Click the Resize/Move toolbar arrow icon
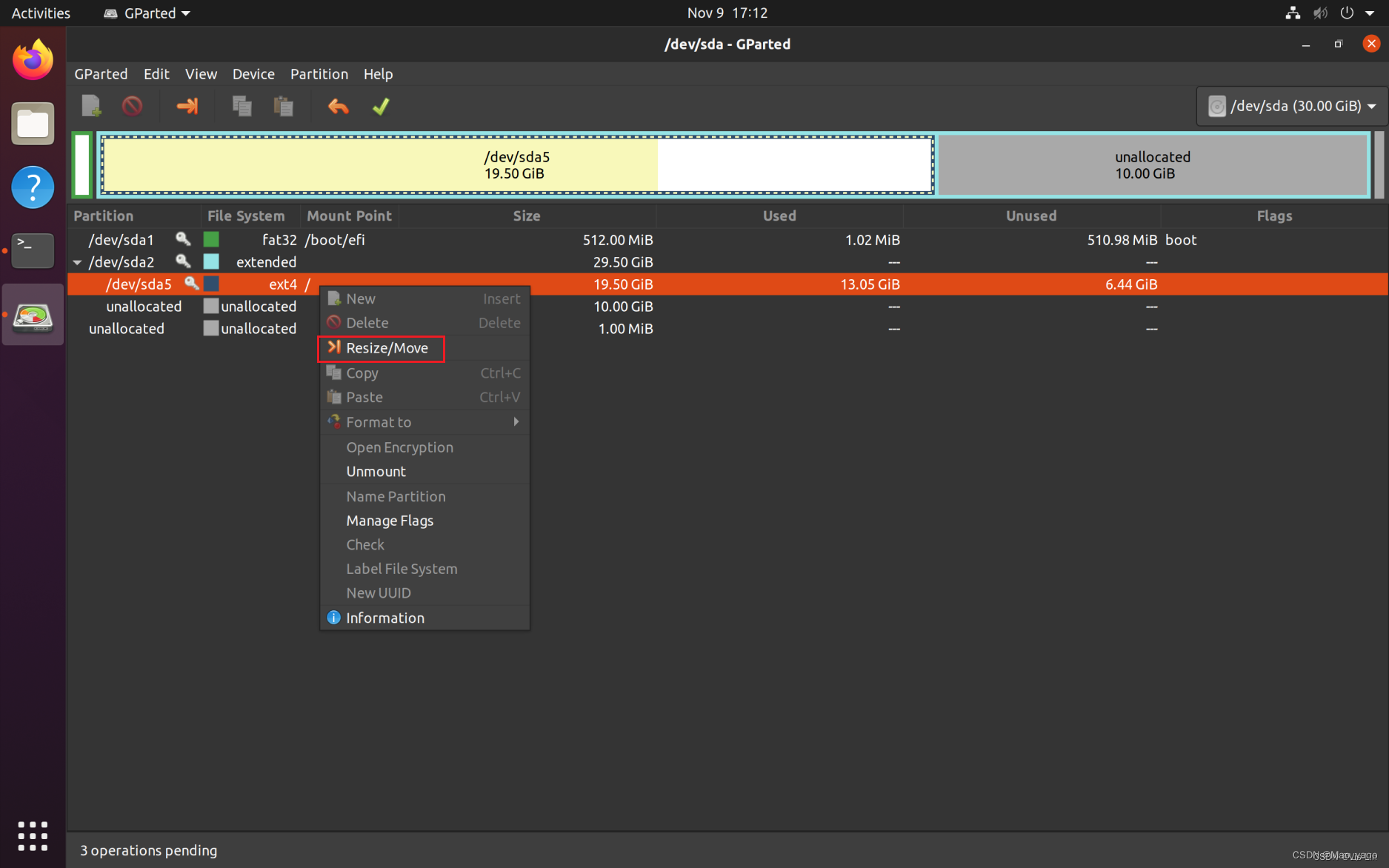Image resolution: width=1389 pixels, height=868 pixels. (187, 106)
